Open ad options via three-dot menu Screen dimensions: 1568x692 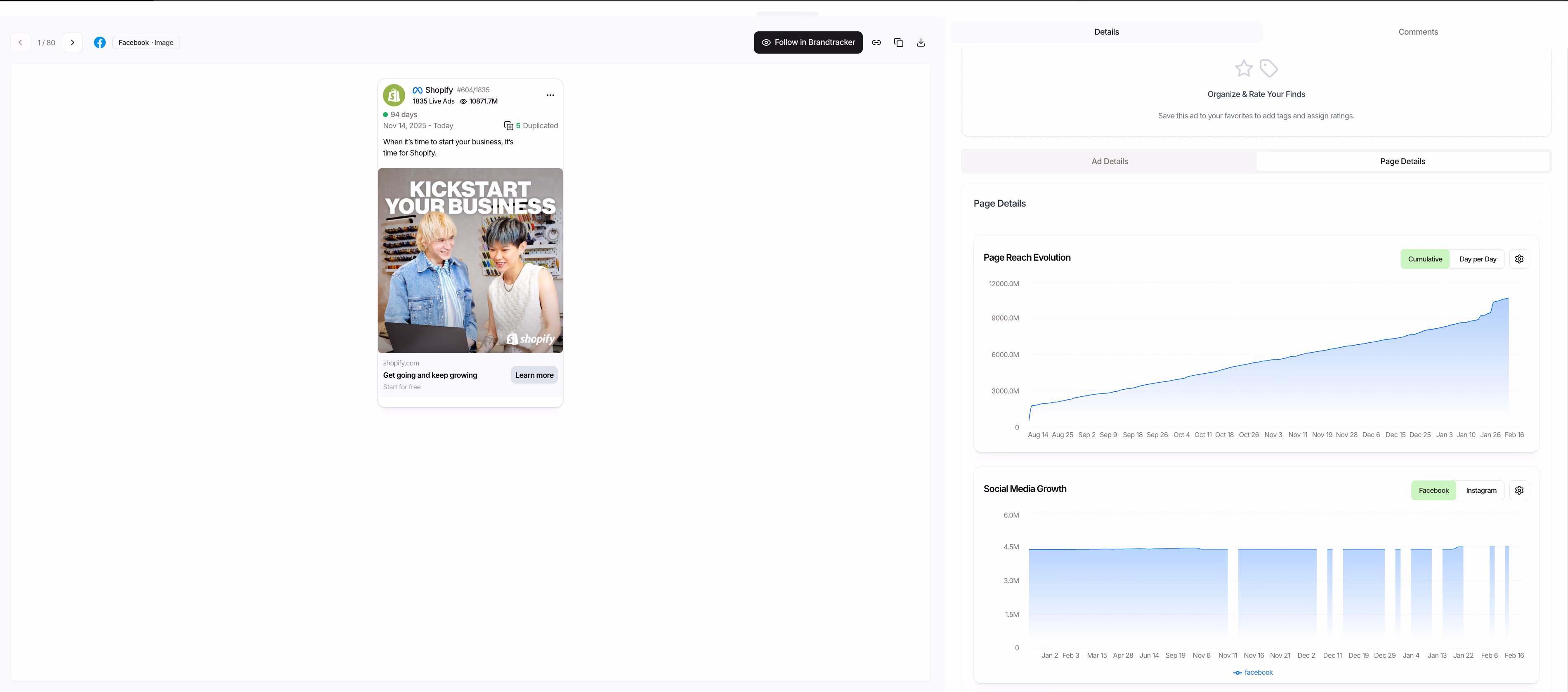pyautogui.click(x=550, y=95)
